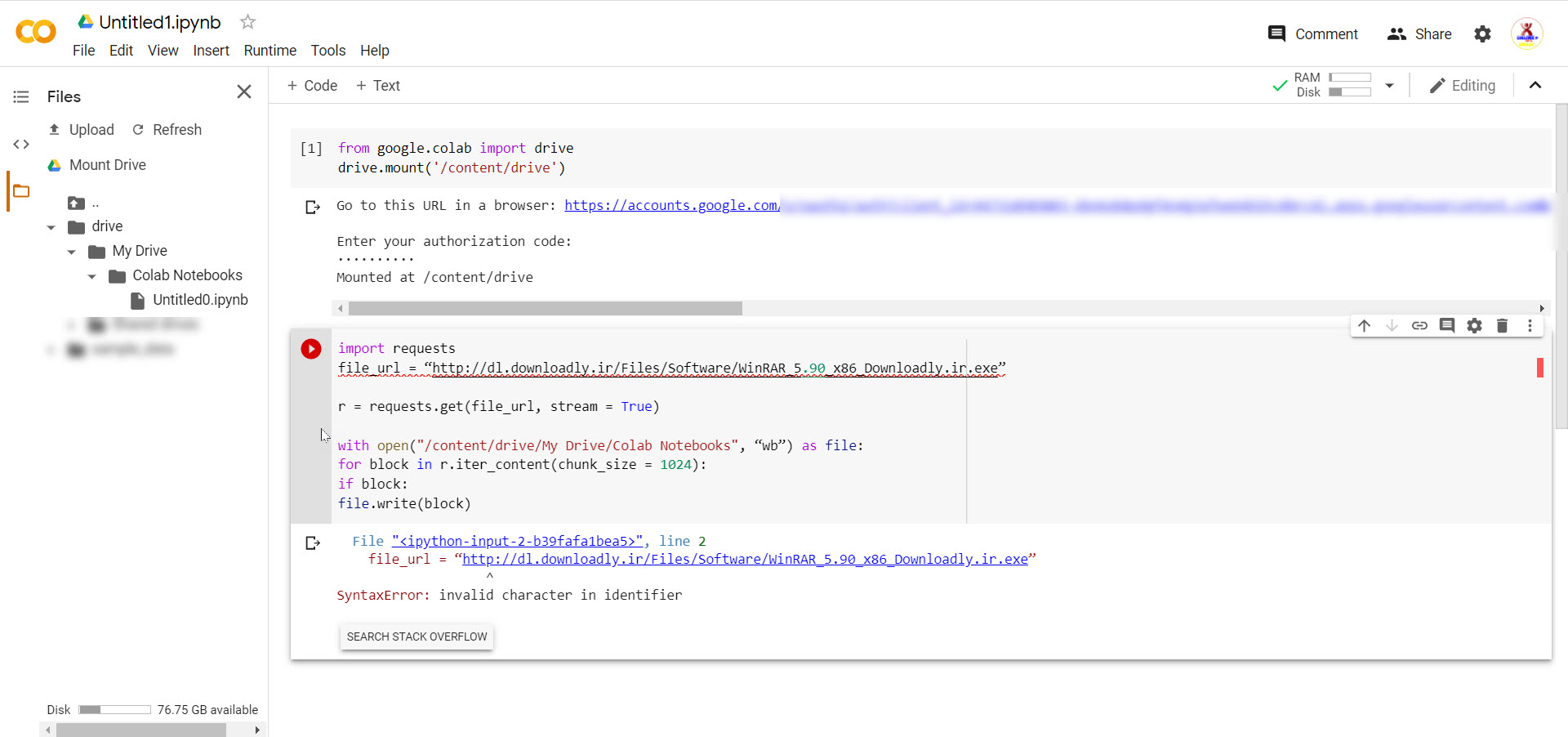Delete the cell using trash icon

(x=1502, y=326)
